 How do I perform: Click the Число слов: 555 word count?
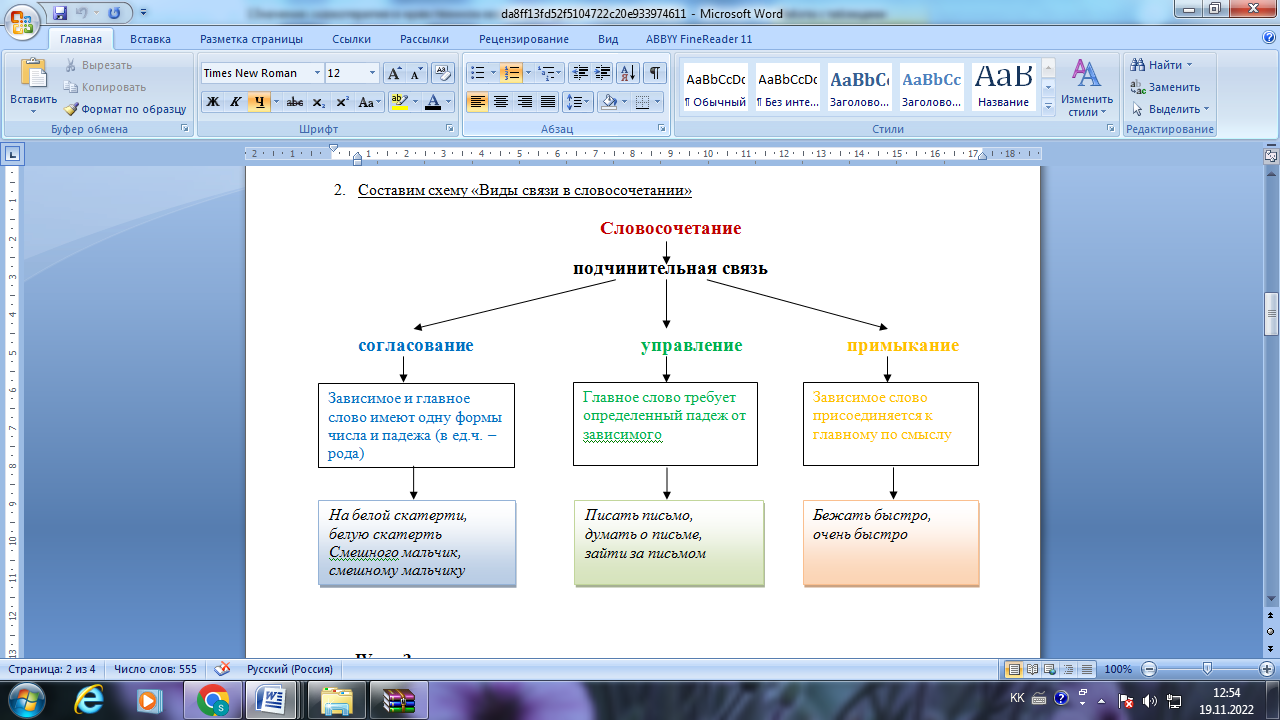155,669
